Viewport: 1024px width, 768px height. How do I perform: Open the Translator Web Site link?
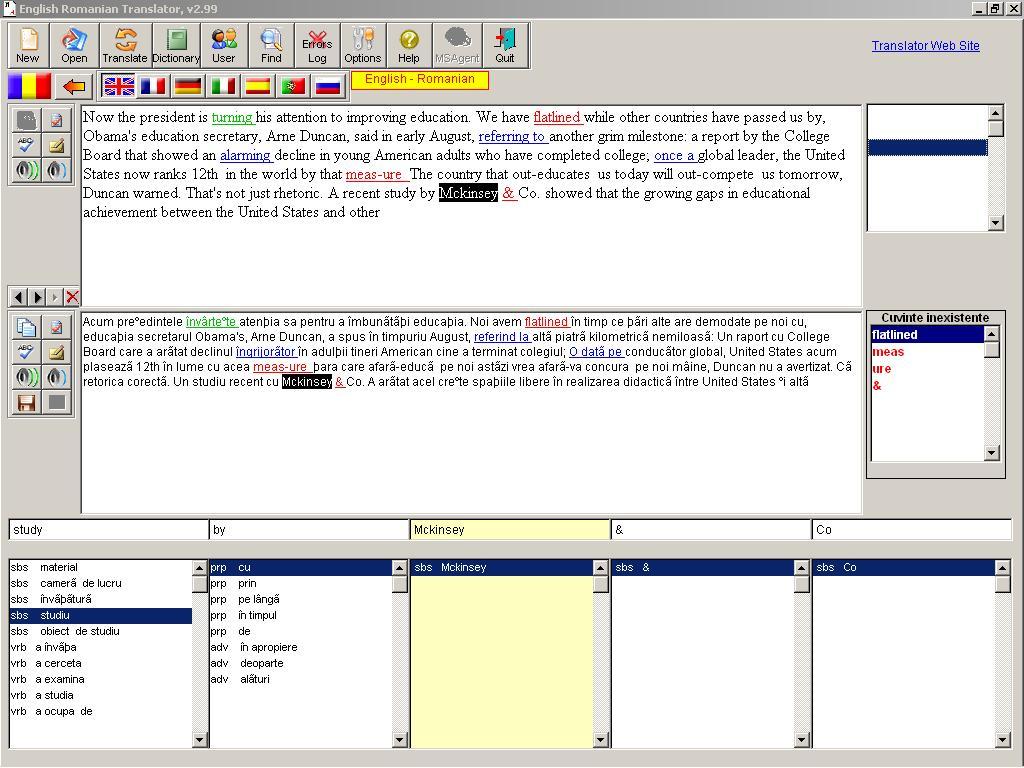926,45
